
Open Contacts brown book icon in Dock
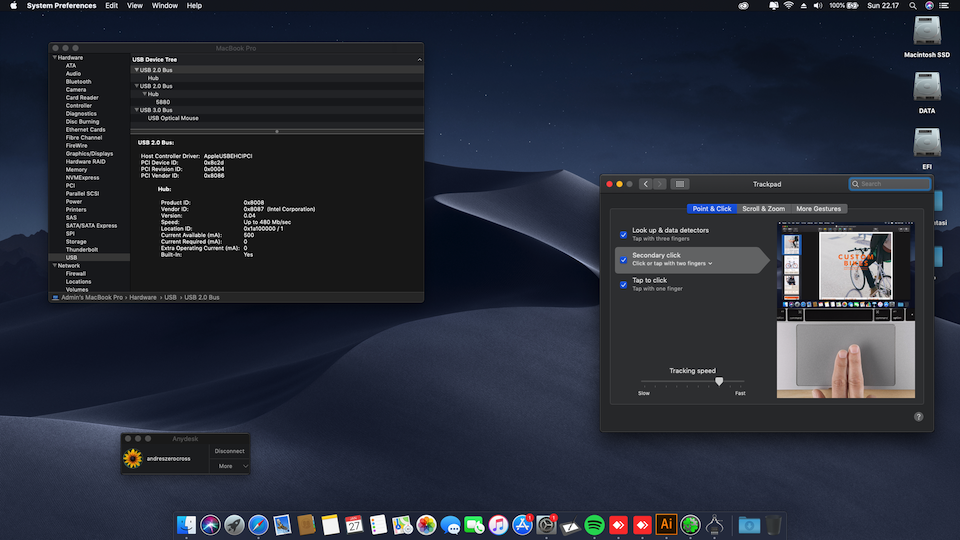tap(306, 525)
